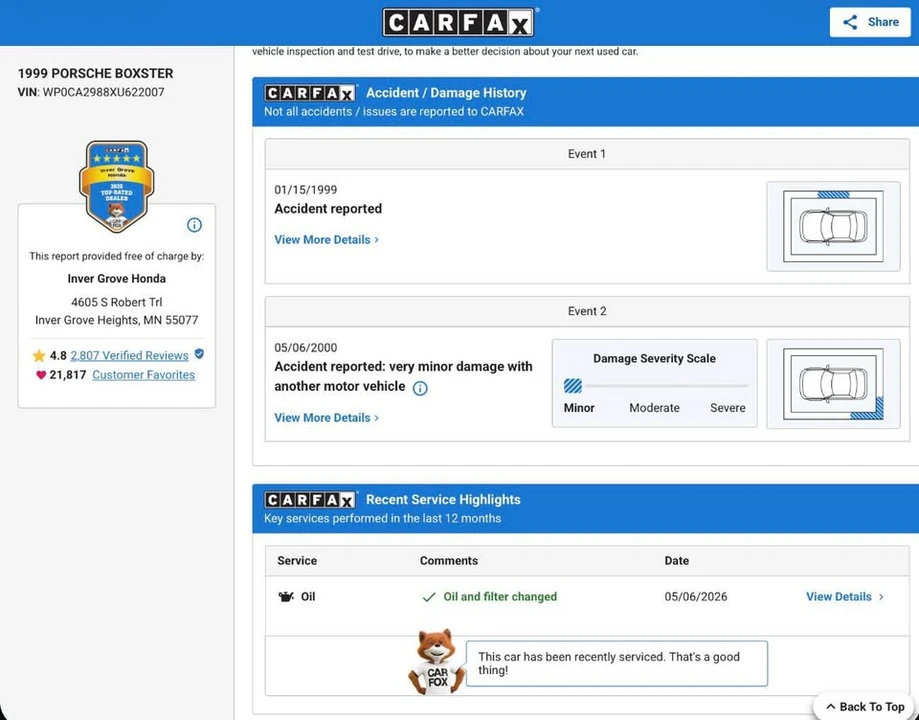The height and width of the screenshot is (720, 919).
Task: Click the pink heart favorites icon
Action: [40, 375]
